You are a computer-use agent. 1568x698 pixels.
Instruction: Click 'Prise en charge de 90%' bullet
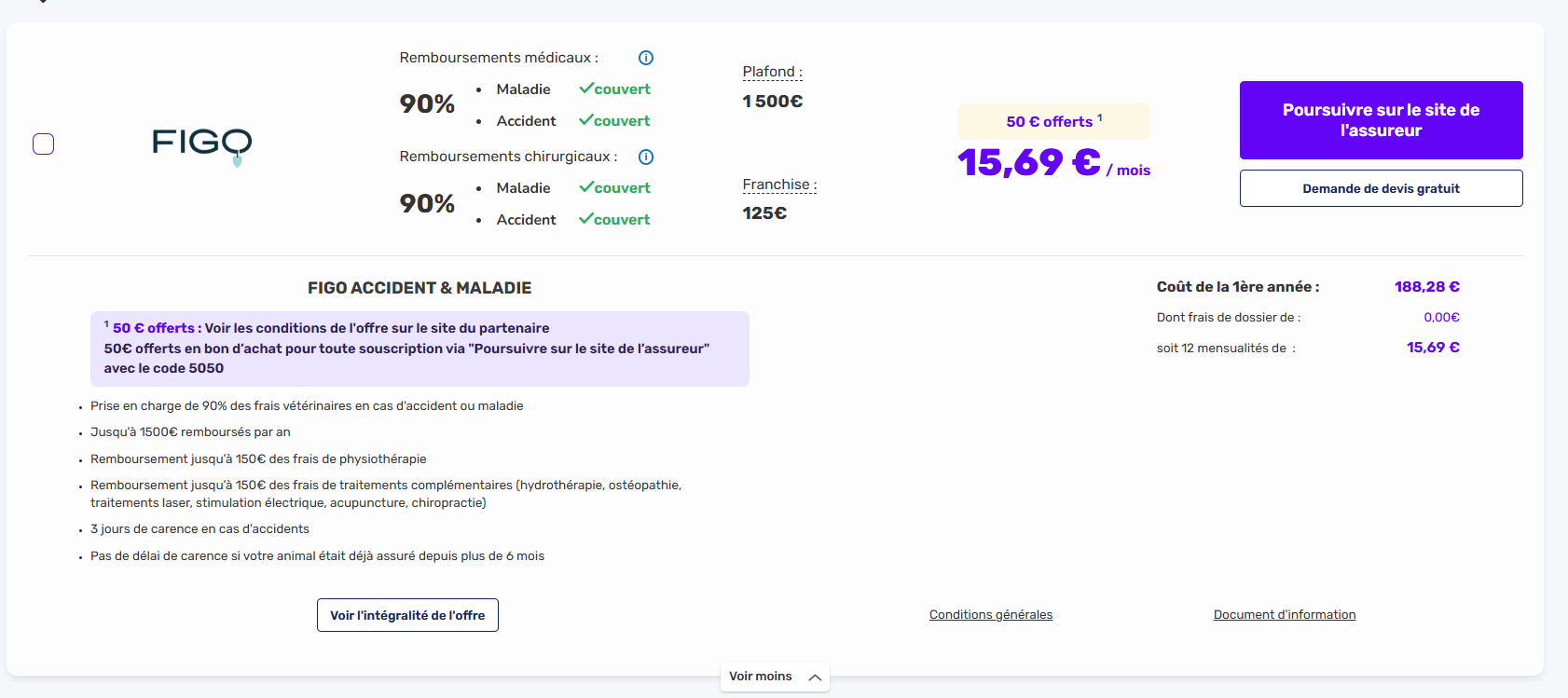point(307,406)
